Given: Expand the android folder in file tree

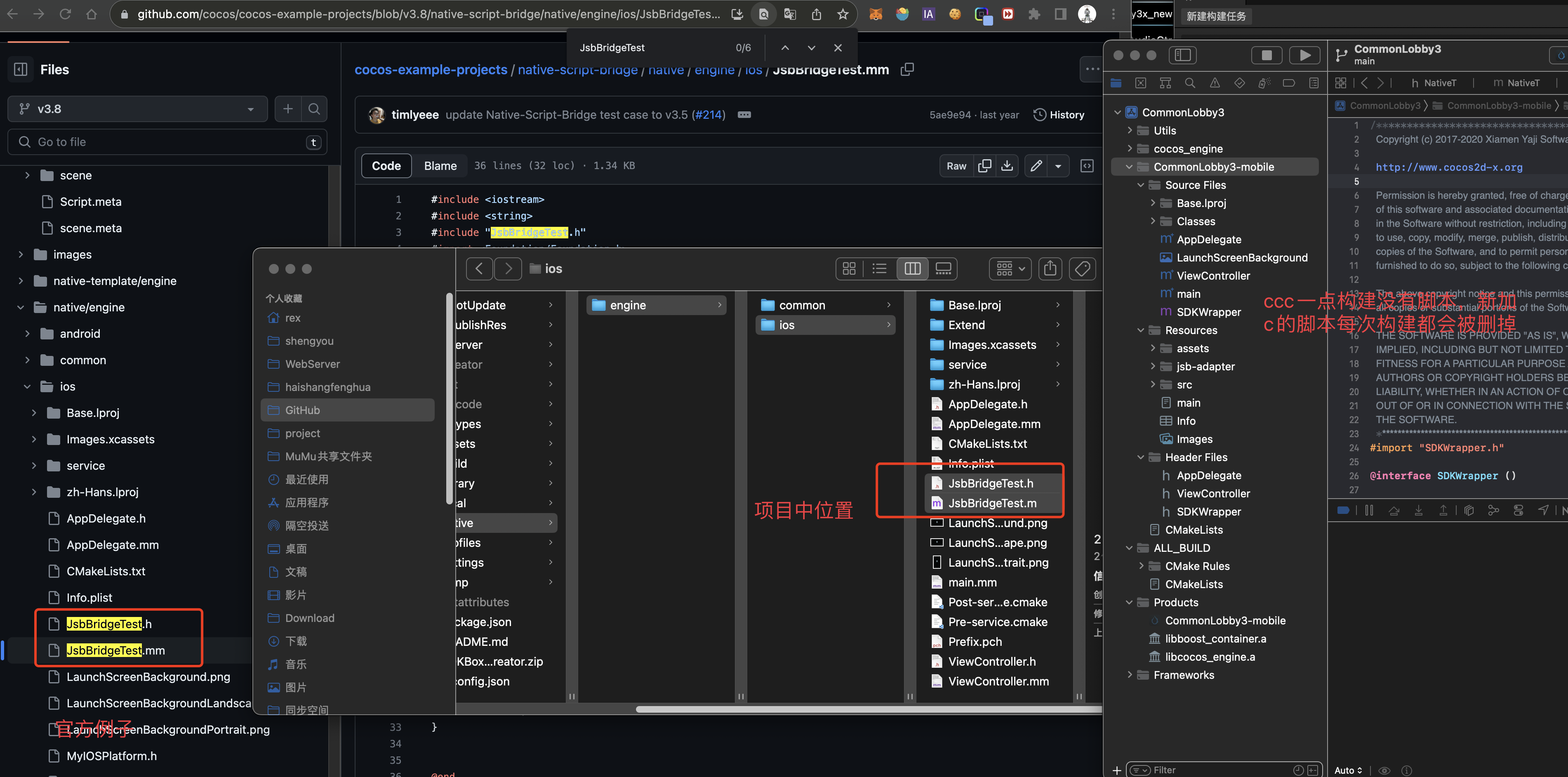Looking at the screenshot, I should 27,334.
